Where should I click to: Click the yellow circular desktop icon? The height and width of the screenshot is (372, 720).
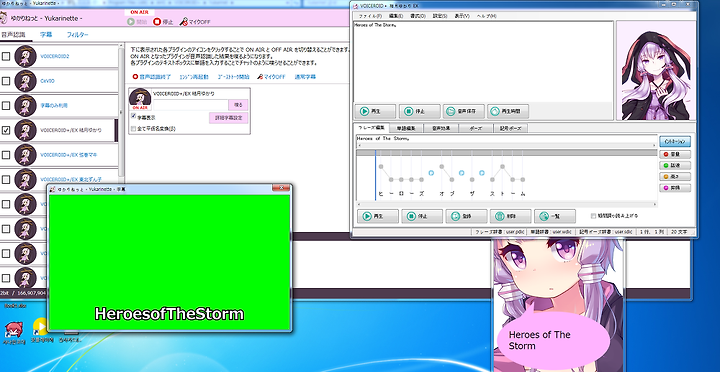[x=40, y=326]
